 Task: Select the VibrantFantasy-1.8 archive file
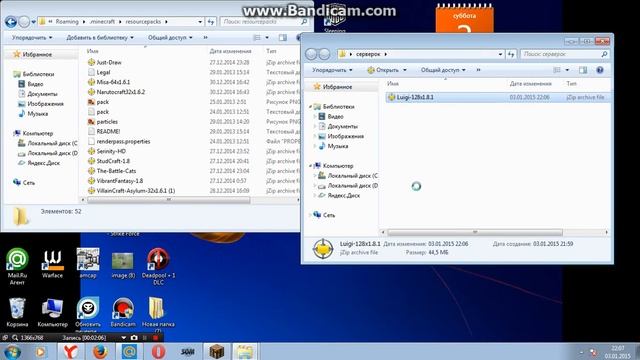[120, 180]
